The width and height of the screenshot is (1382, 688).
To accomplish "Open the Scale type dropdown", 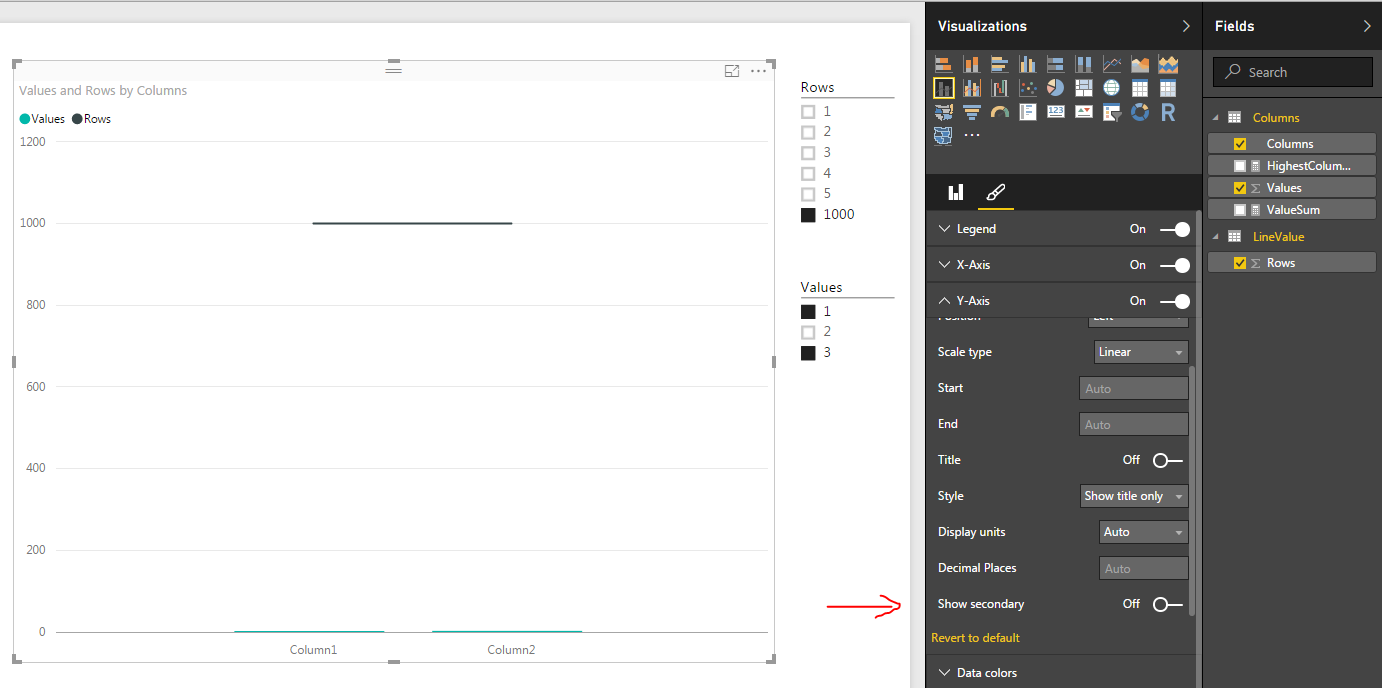I will (x=1141, y=352).
